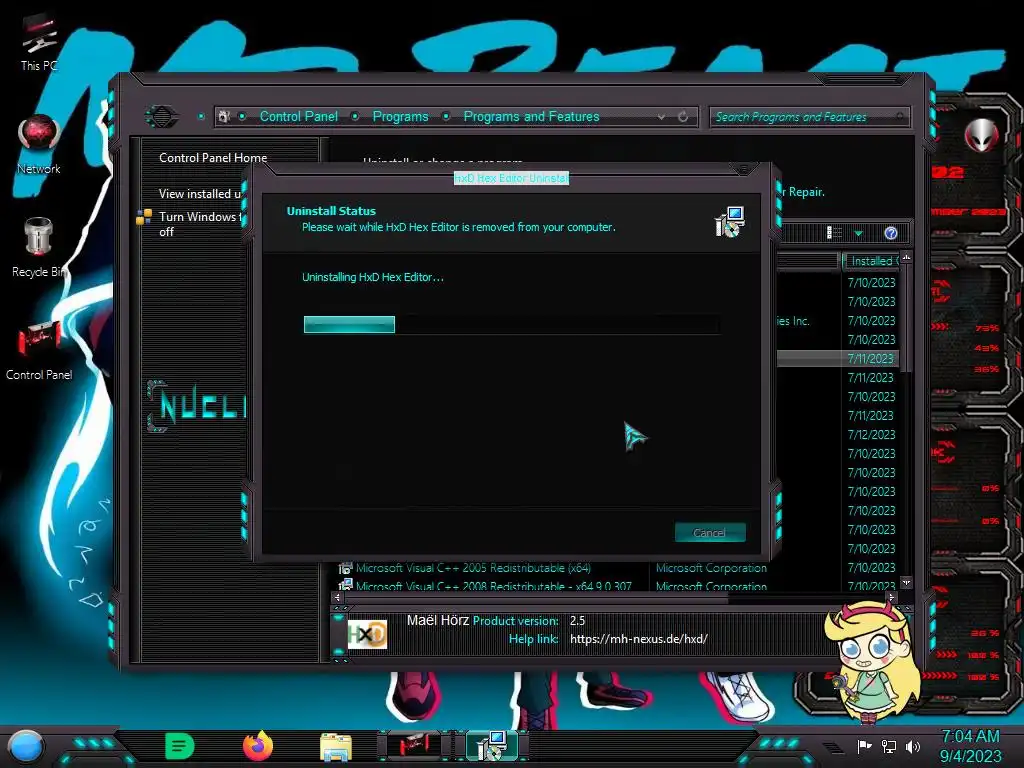Click Control Panel icon in address bar
The height and width of the screenshot is (768, 1024).
[224, 117]
